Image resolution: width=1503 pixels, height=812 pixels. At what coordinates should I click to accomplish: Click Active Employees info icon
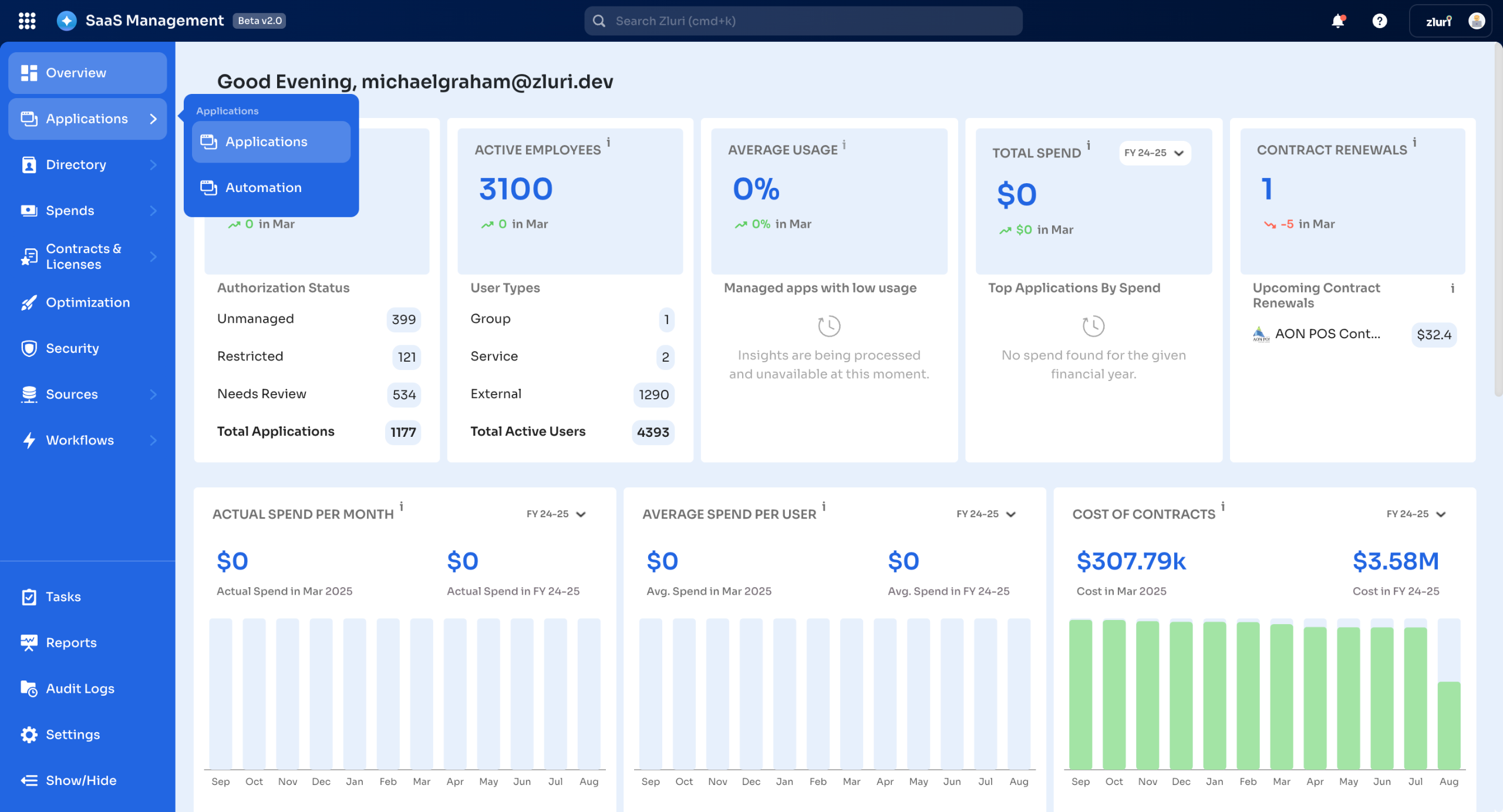pyautogui.click(x=608, y=142)
